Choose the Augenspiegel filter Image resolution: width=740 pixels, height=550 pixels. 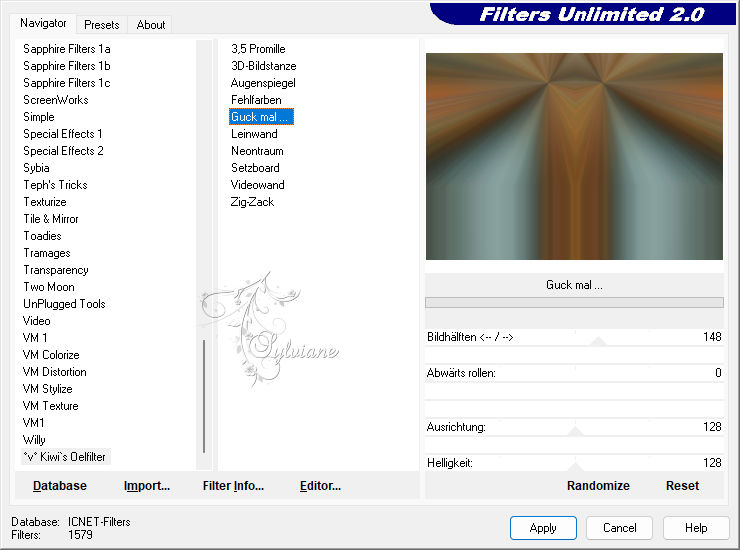(x=263, y=83)
